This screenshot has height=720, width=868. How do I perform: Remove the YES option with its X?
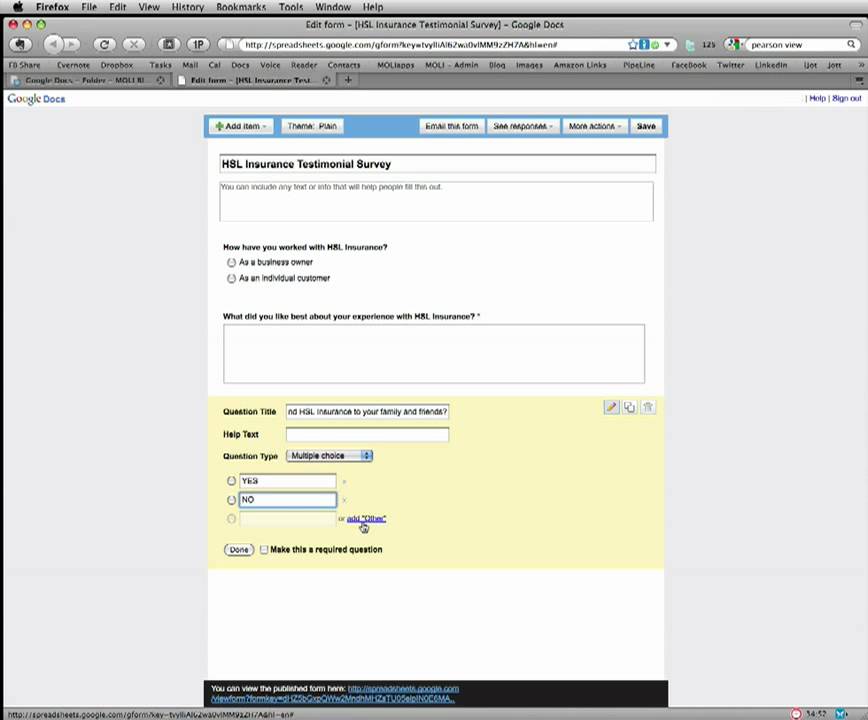[344, 481]
